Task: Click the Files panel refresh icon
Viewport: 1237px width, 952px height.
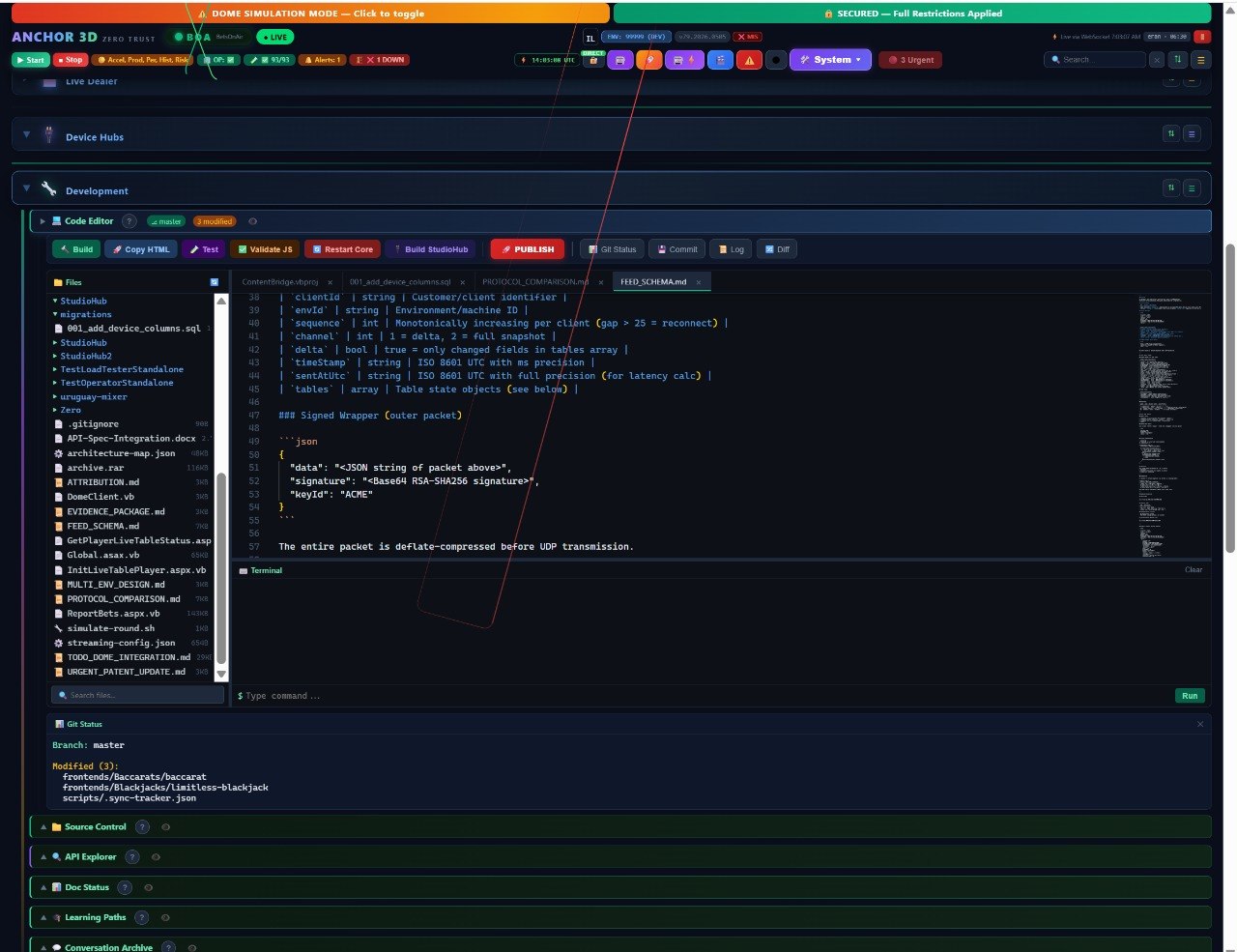Action: coord(215,282)
